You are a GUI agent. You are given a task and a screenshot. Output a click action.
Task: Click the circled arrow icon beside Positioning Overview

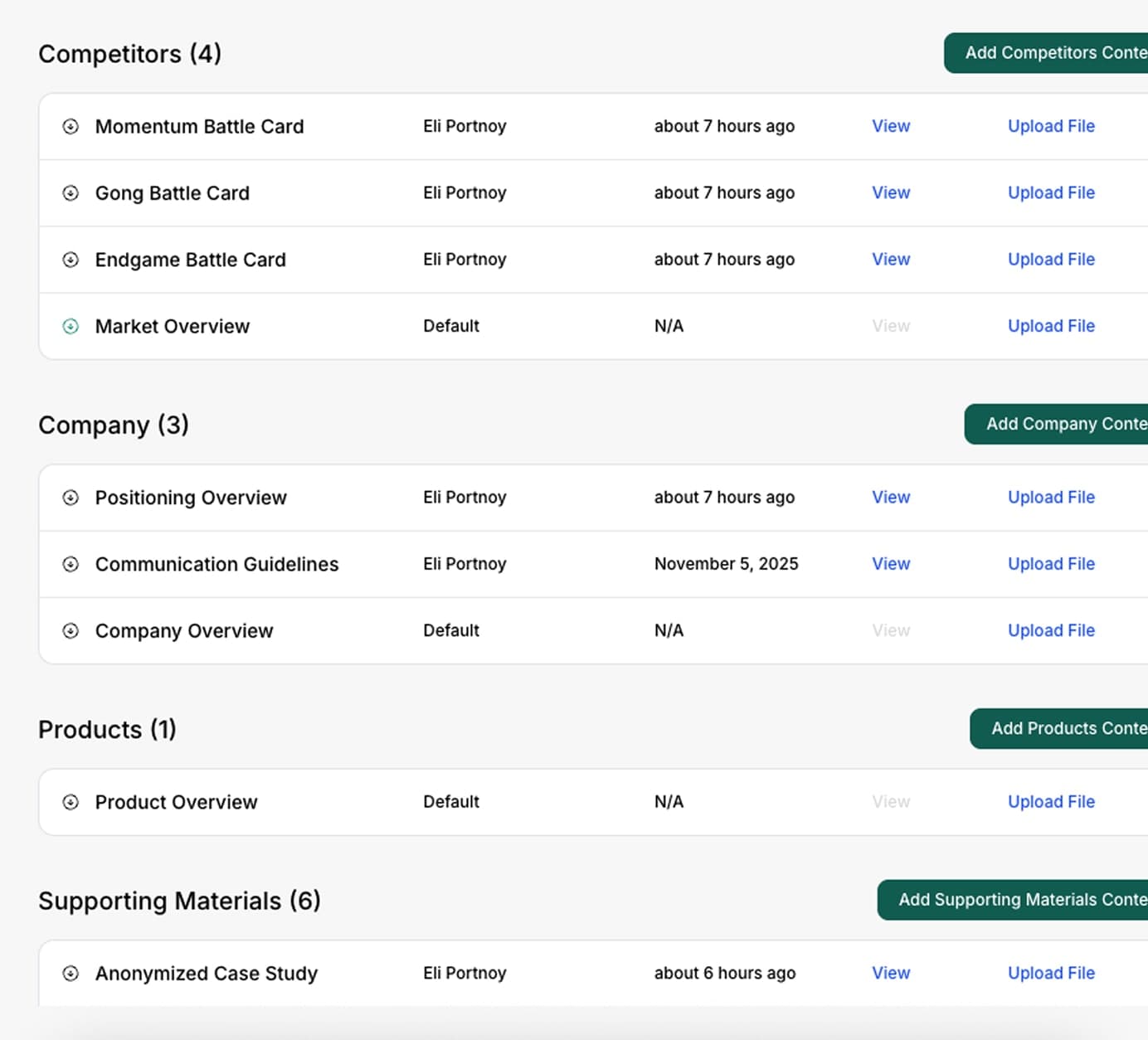[x=71, y=498]
